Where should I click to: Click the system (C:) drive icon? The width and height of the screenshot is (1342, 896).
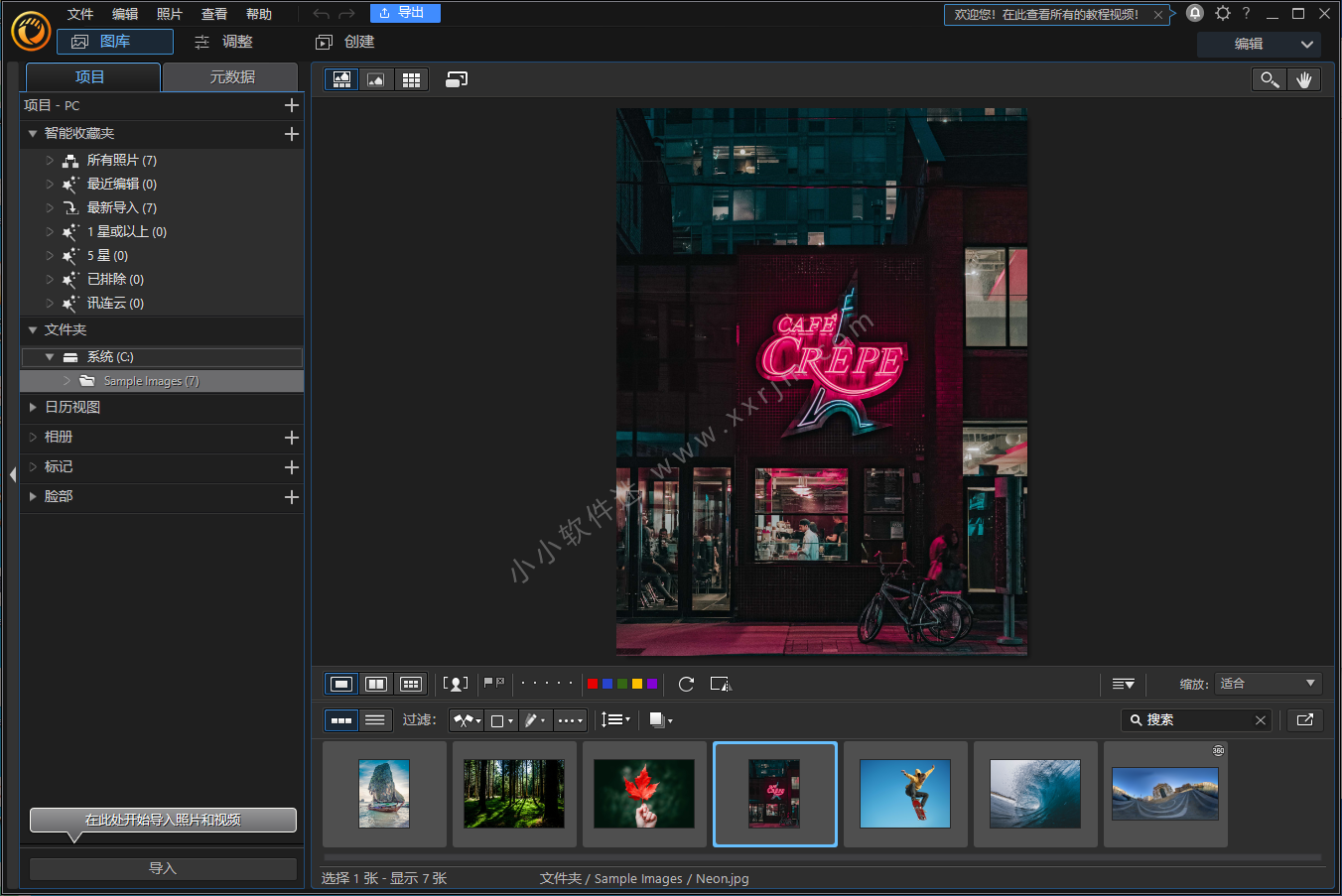[70, 357]
